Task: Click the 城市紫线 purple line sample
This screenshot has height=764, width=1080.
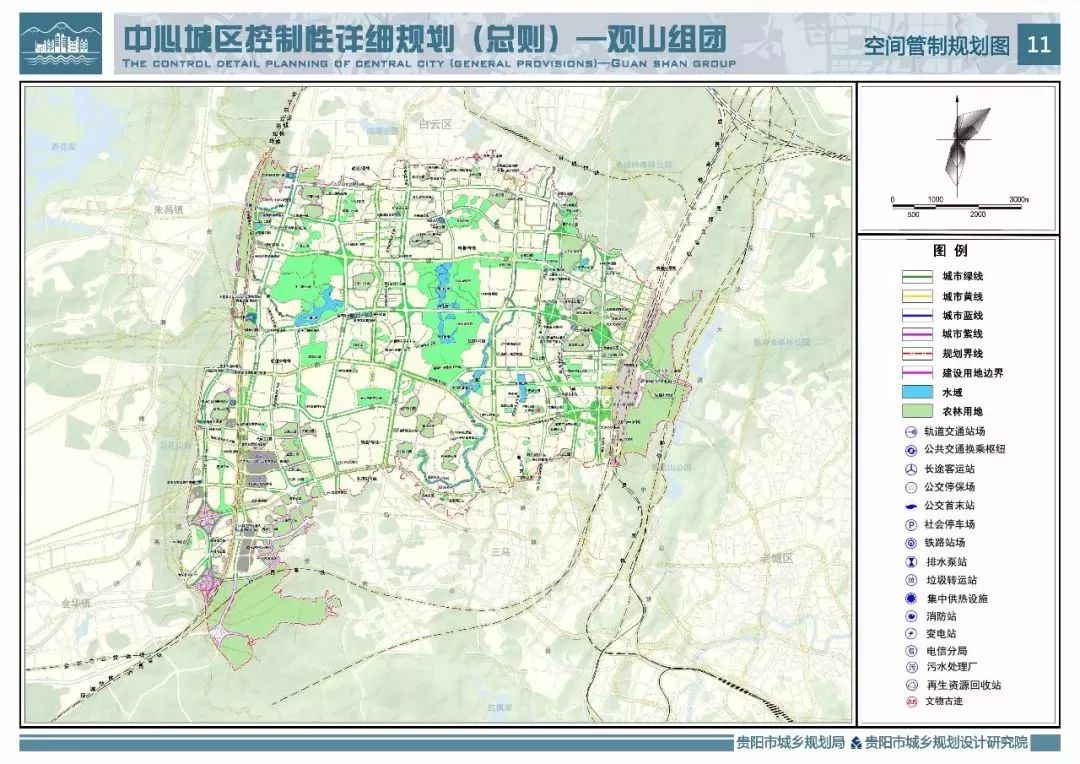Action: click(917, 334)
